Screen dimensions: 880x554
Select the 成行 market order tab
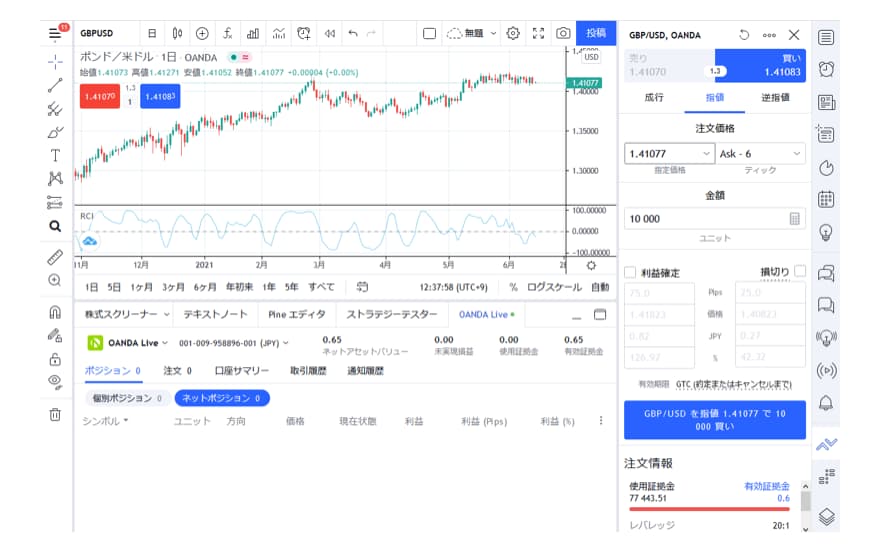[x=654, y=98]
